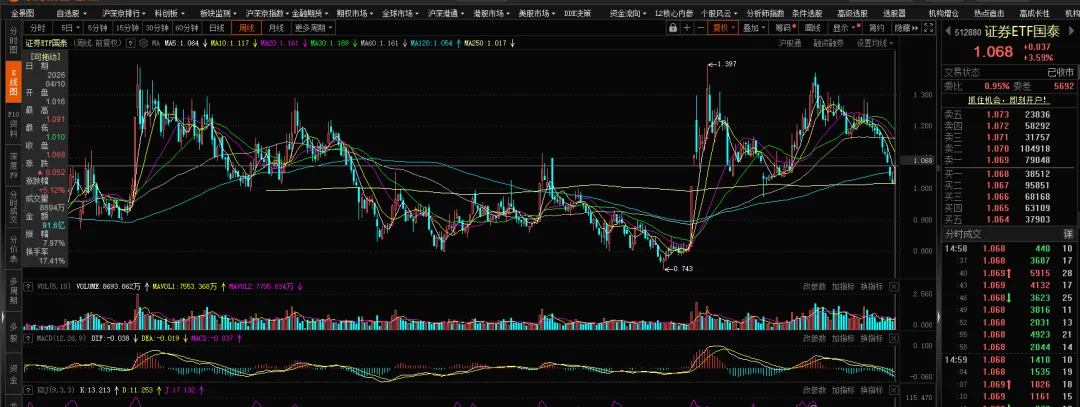Viewport: 1080px width, 407px height.
Task: Click 融资融券 link above chart
Action: point(829,43)
